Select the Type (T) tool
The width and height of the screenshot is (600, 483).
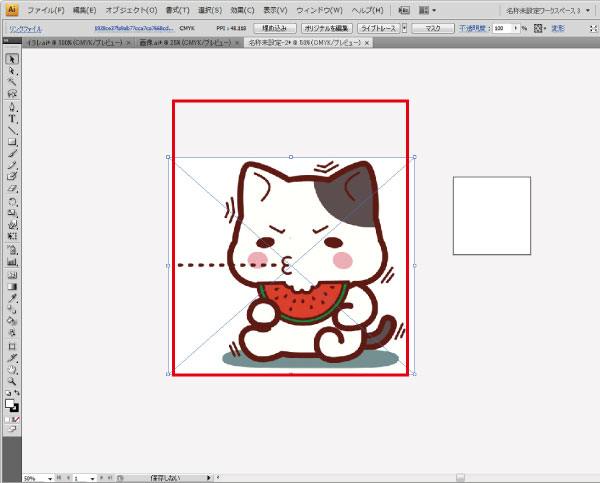point(12,119)
